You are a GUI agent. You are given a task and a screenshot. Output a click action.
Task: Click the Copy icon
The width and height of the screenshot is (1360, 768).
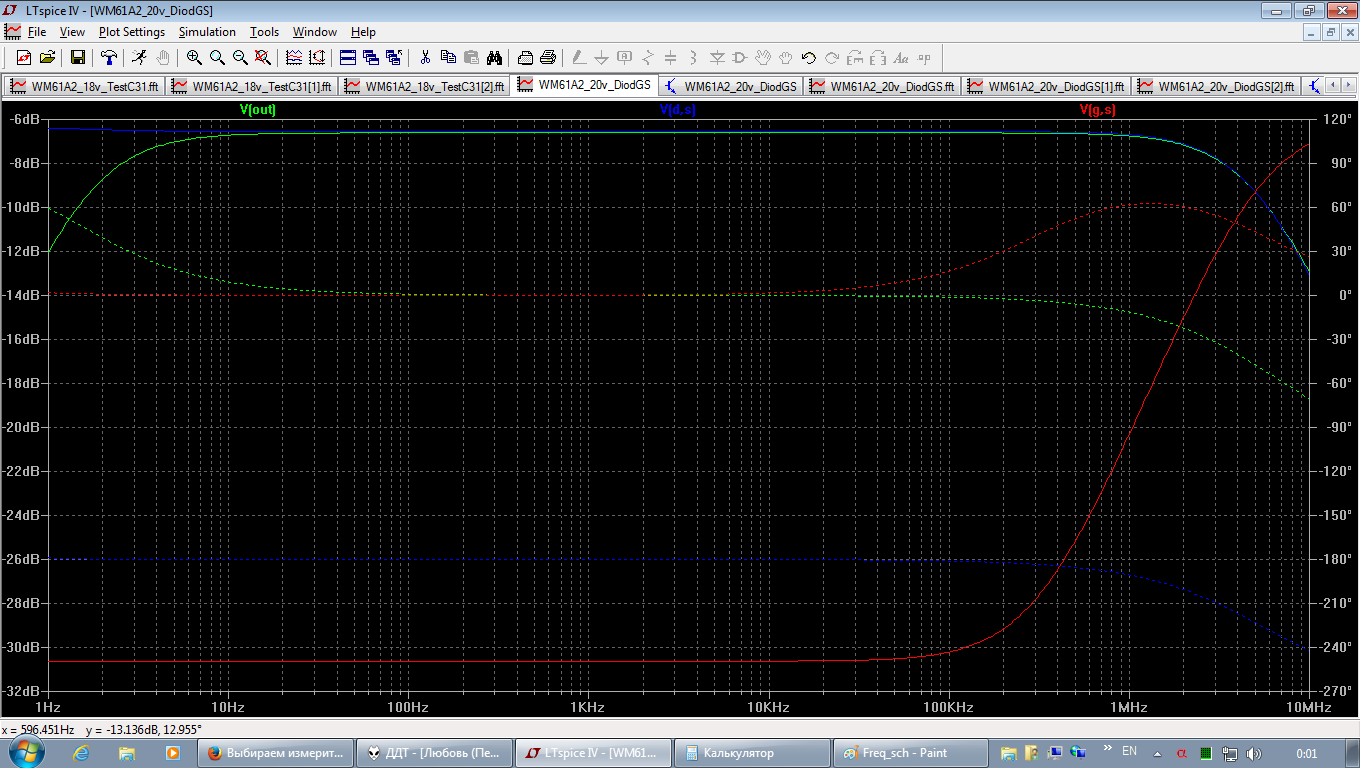[x=448, y=57]
